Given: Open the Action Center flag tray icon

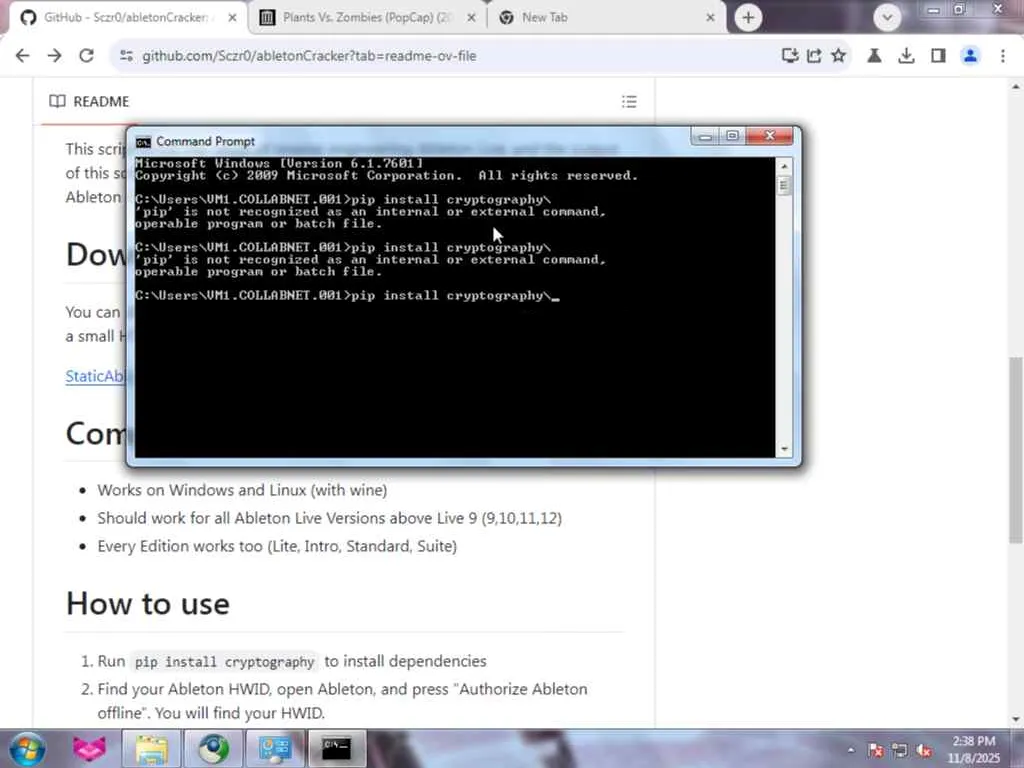Looking at the screenshot, I should 876,750.
